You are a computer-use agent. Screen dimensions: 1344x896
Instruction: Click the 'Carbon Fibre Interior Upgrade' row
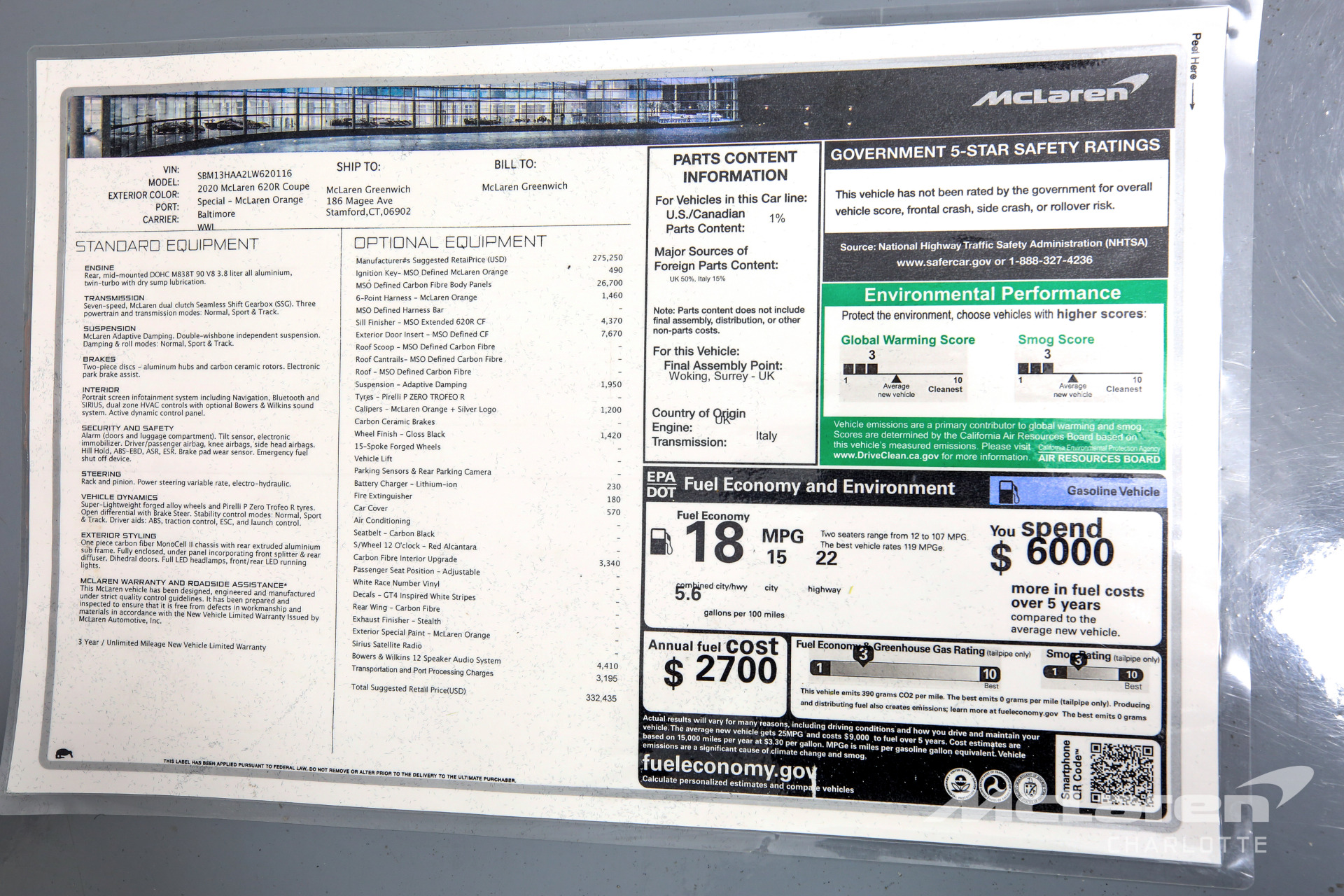click(486, 559)
